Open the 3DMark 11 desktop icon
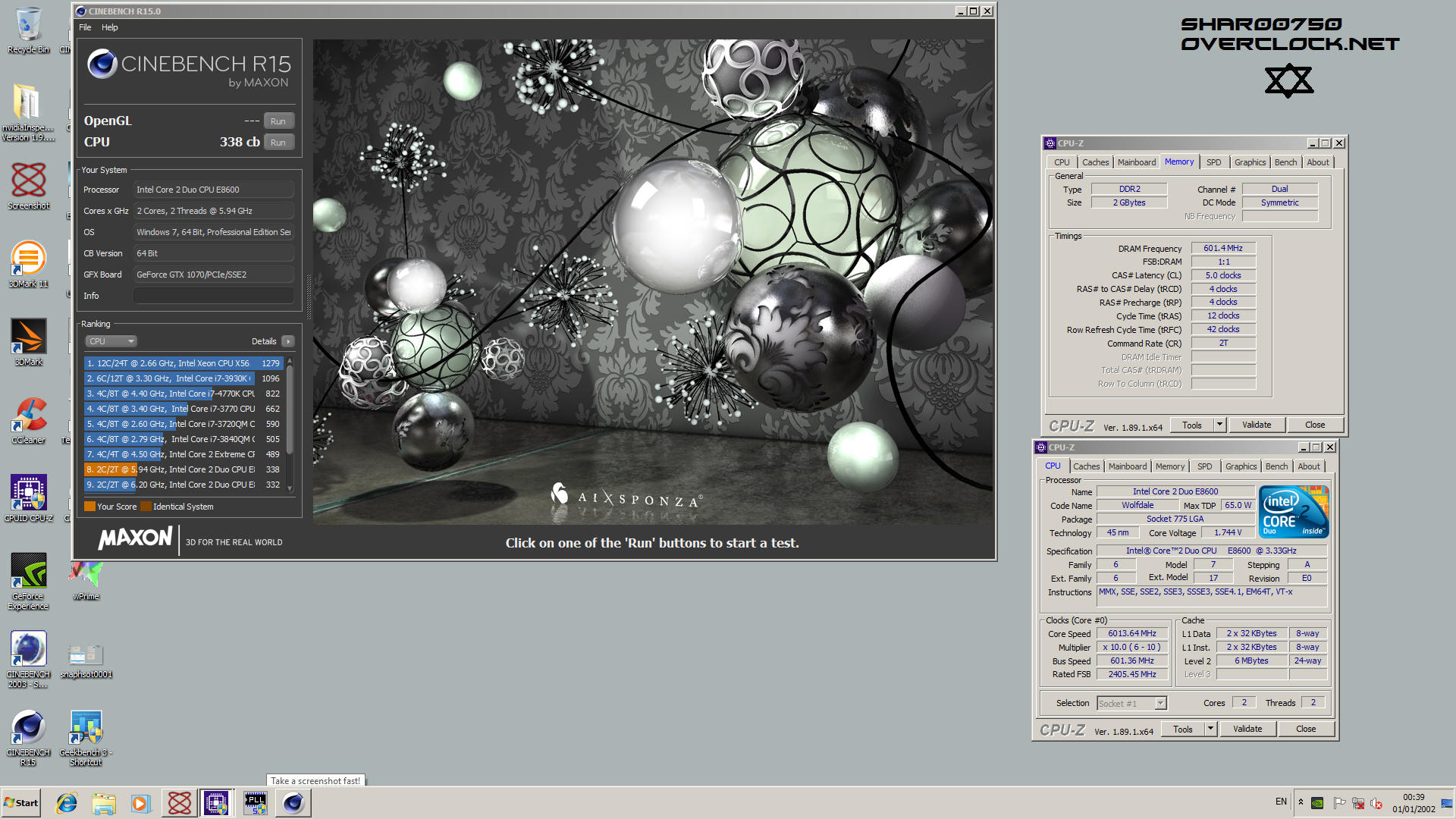 pyautogui.click(x=28, y=264)
